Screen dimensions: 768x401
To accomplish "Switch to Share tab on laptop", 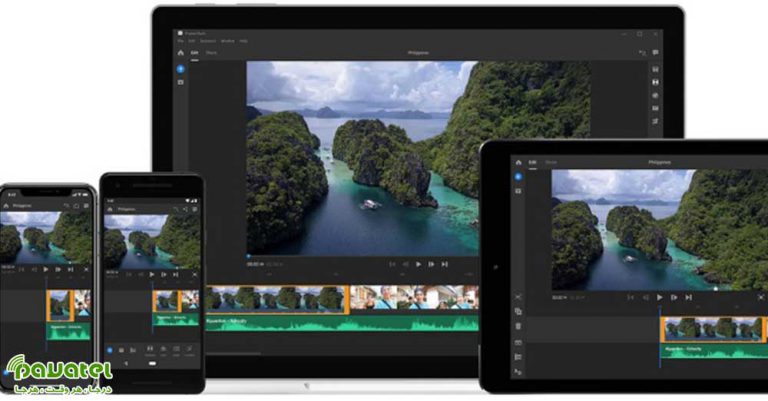I will 211,52.
